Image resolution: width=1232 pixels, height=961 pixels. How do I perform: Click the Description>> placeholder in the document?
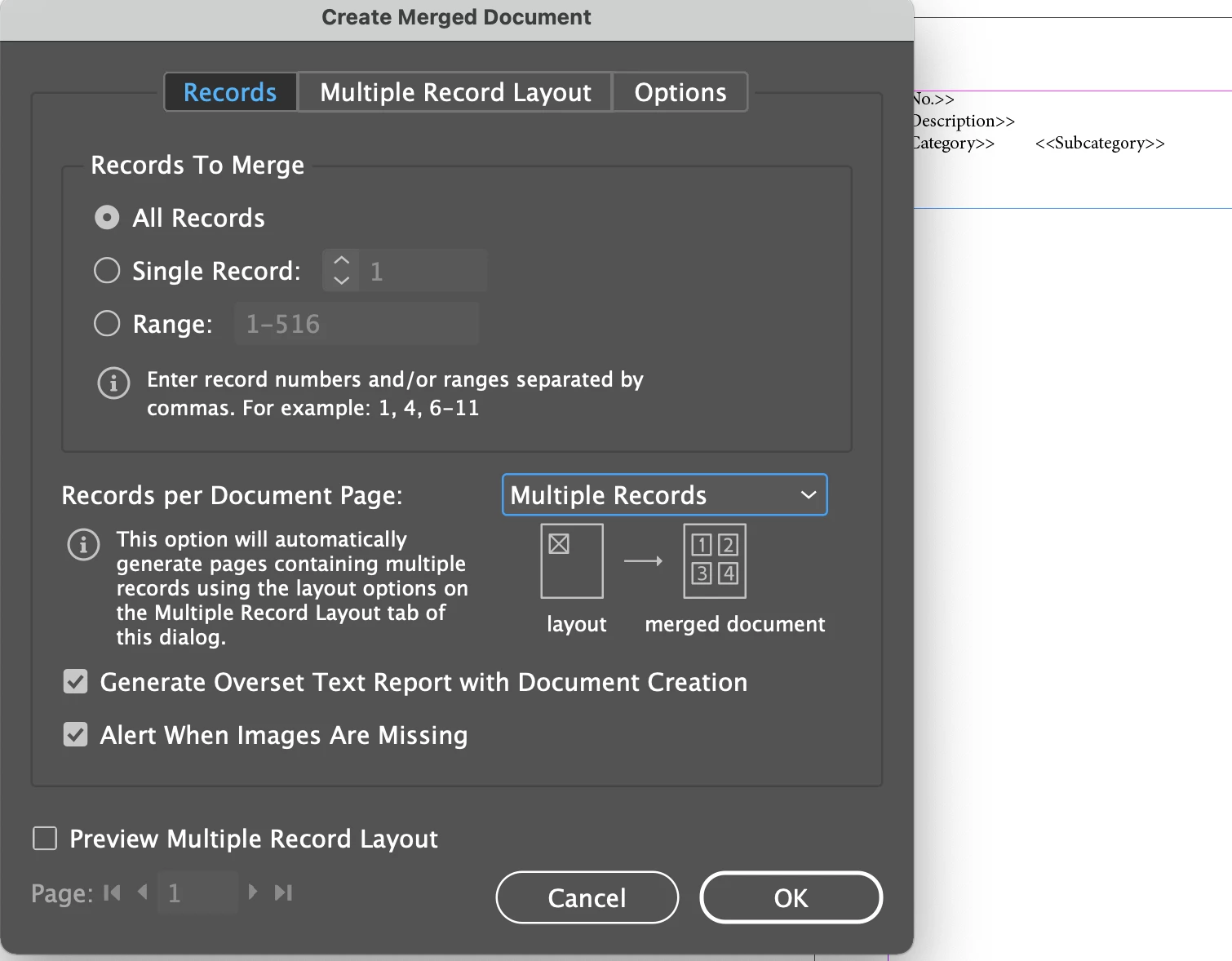click(964, 121)
